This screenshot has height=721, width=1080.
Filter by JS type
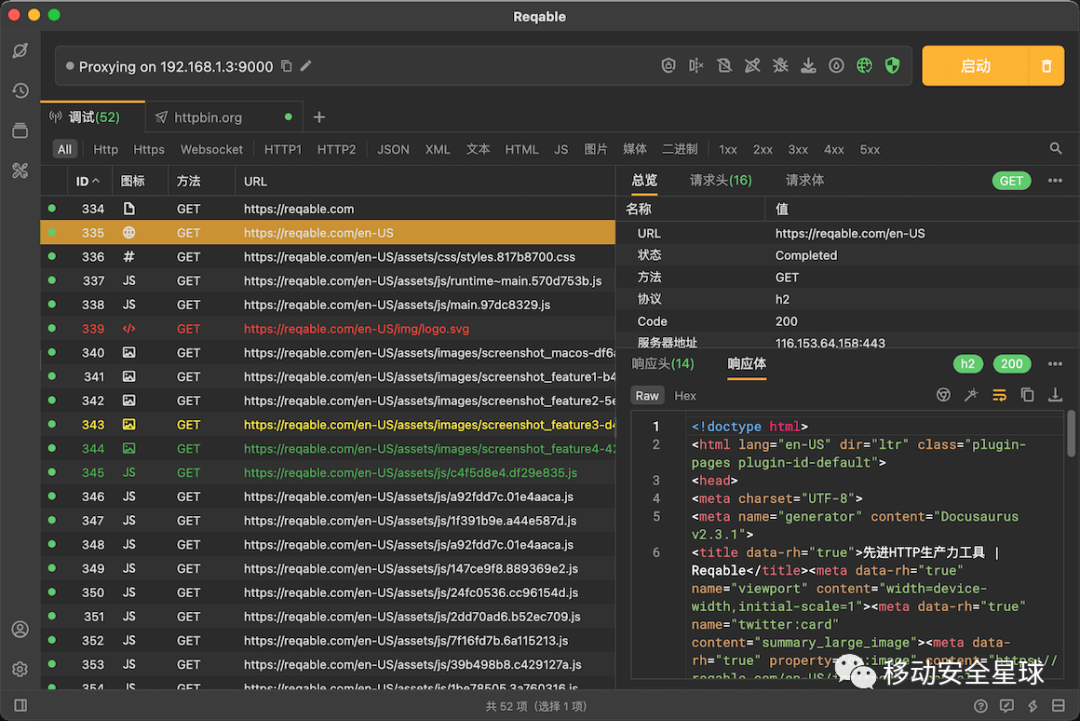561,149
